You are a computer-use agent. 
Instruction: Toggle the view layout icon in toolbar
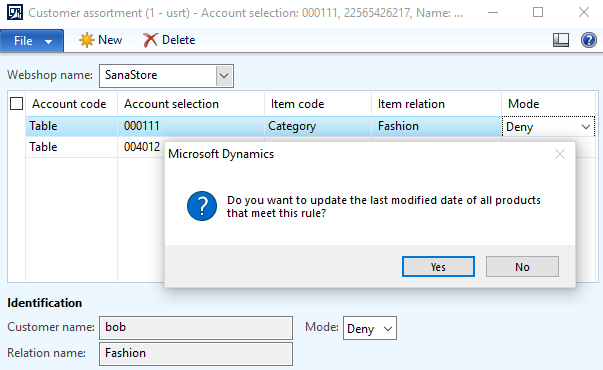click(561, 40)
